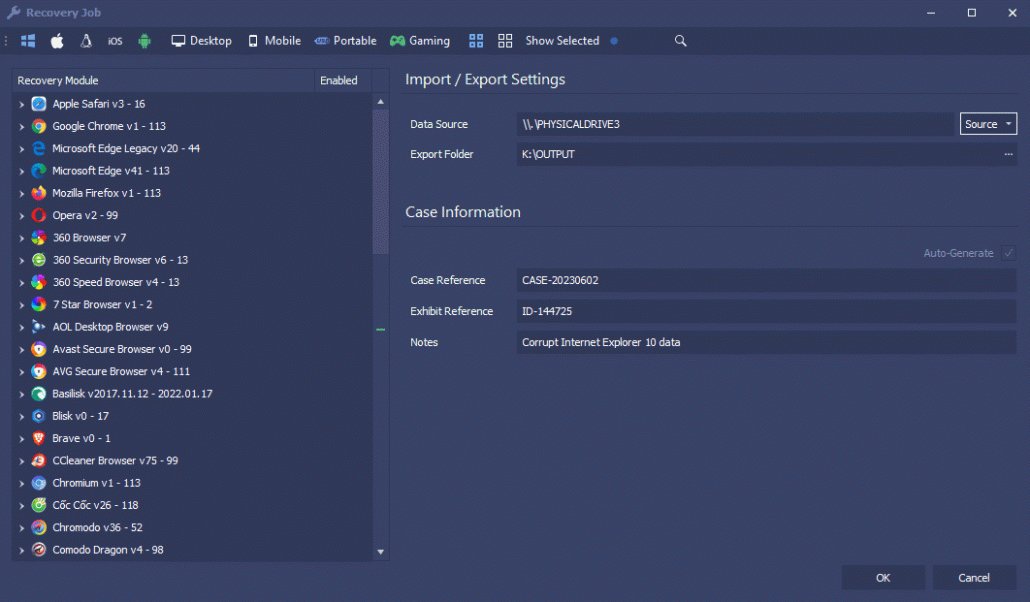
Task: Click the AOL Desktop Browser icon
Action: (x=39, y=327)
